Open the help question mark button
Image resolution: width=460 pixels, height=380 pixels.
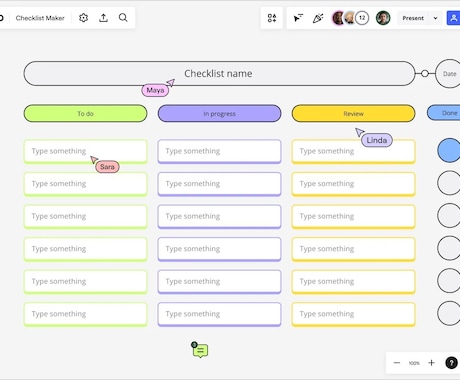point(451,363)
